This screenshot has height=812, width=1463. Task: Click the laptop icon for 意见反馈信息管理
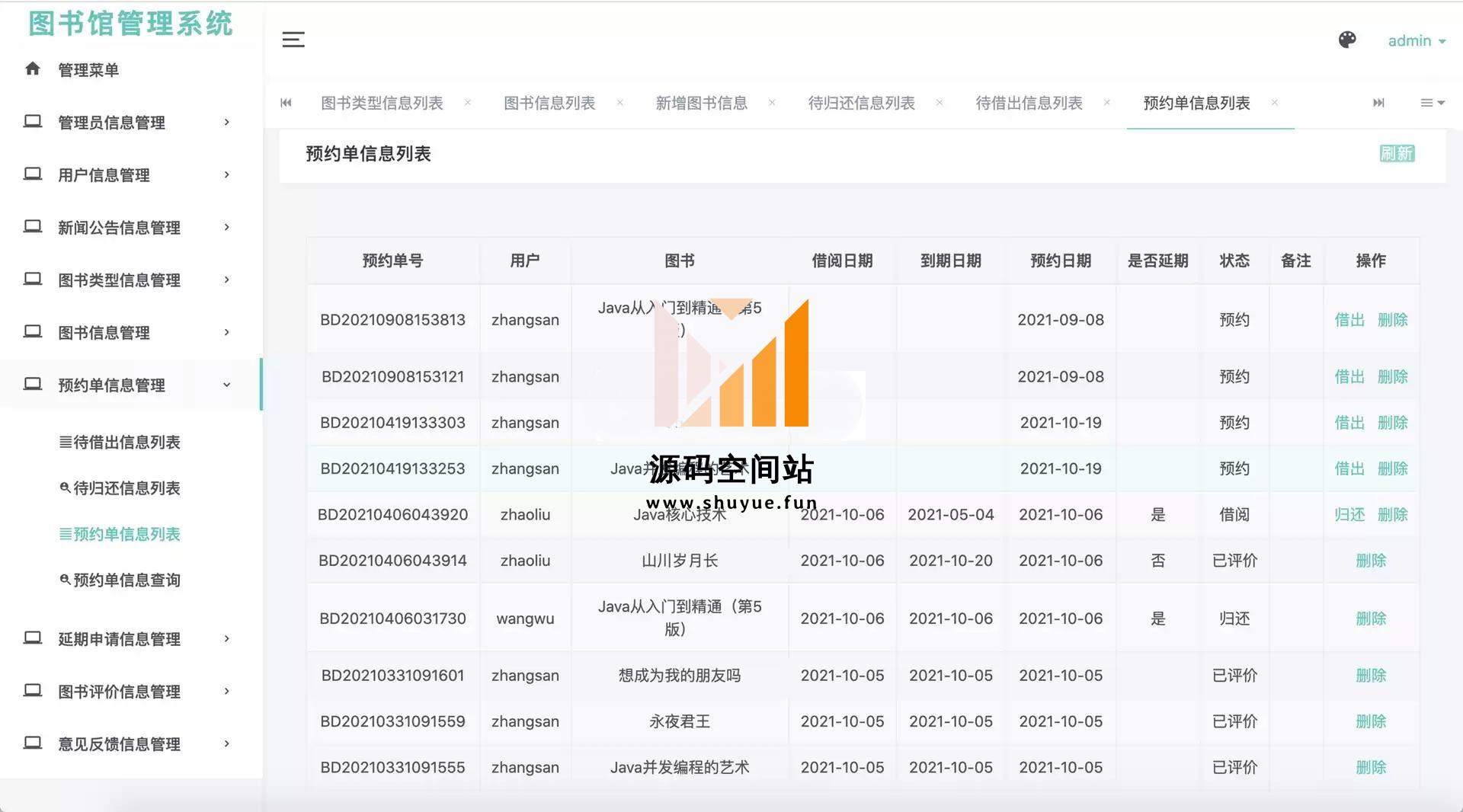pos(32,743)
